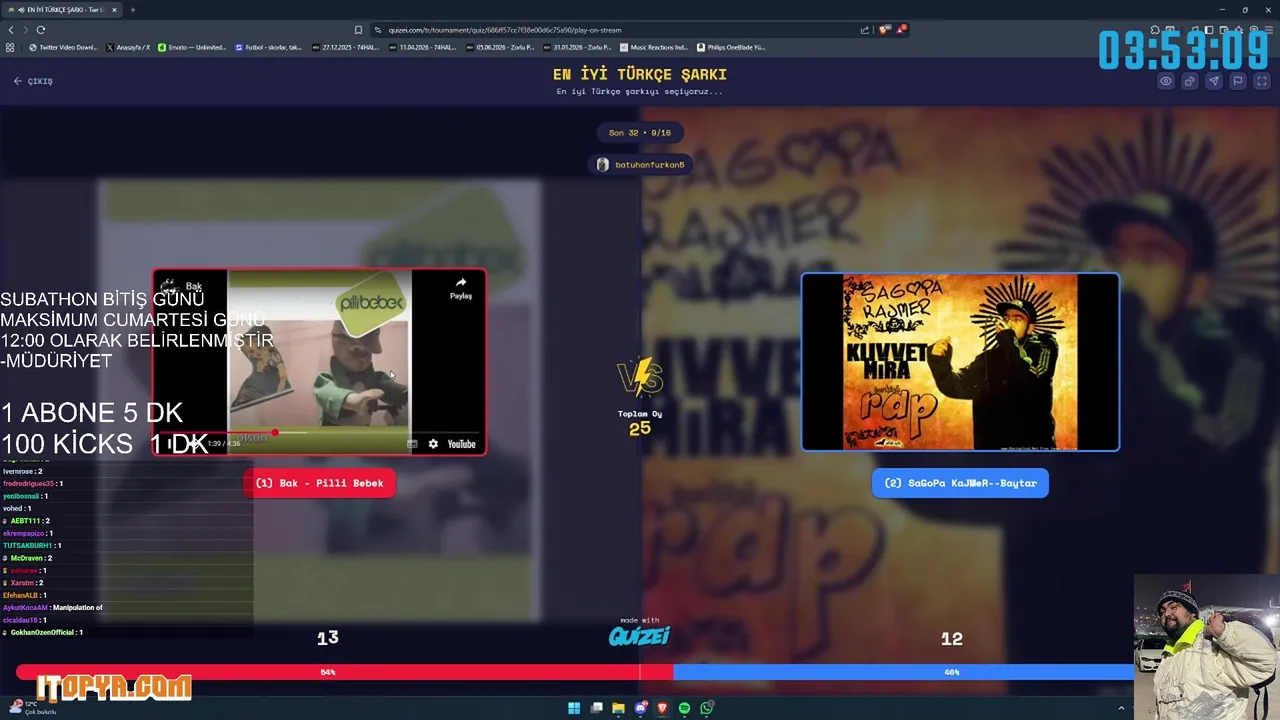Open WhatsApp in taskbar
This screenshot has height=720, width=1280.
tap(707, 708)
